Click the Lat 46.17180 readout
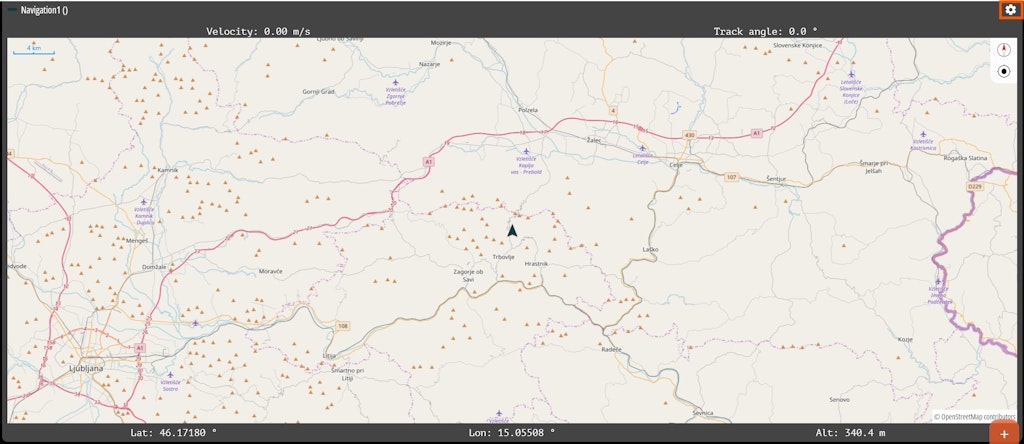Screen dimensions: 1024x444 tap(174, 432)
